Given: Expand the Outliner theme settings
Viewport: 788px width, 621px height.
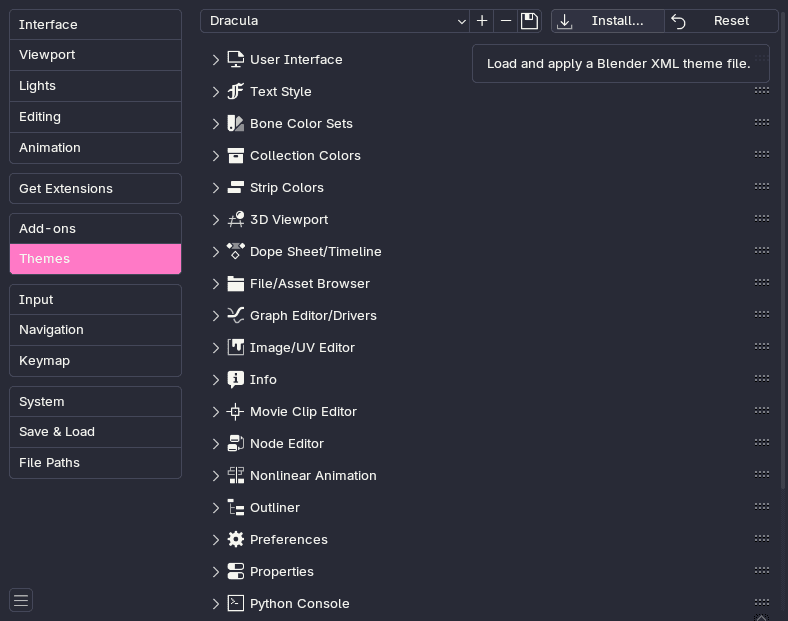Looking at the screenshot, I should (x=216, y=508).
